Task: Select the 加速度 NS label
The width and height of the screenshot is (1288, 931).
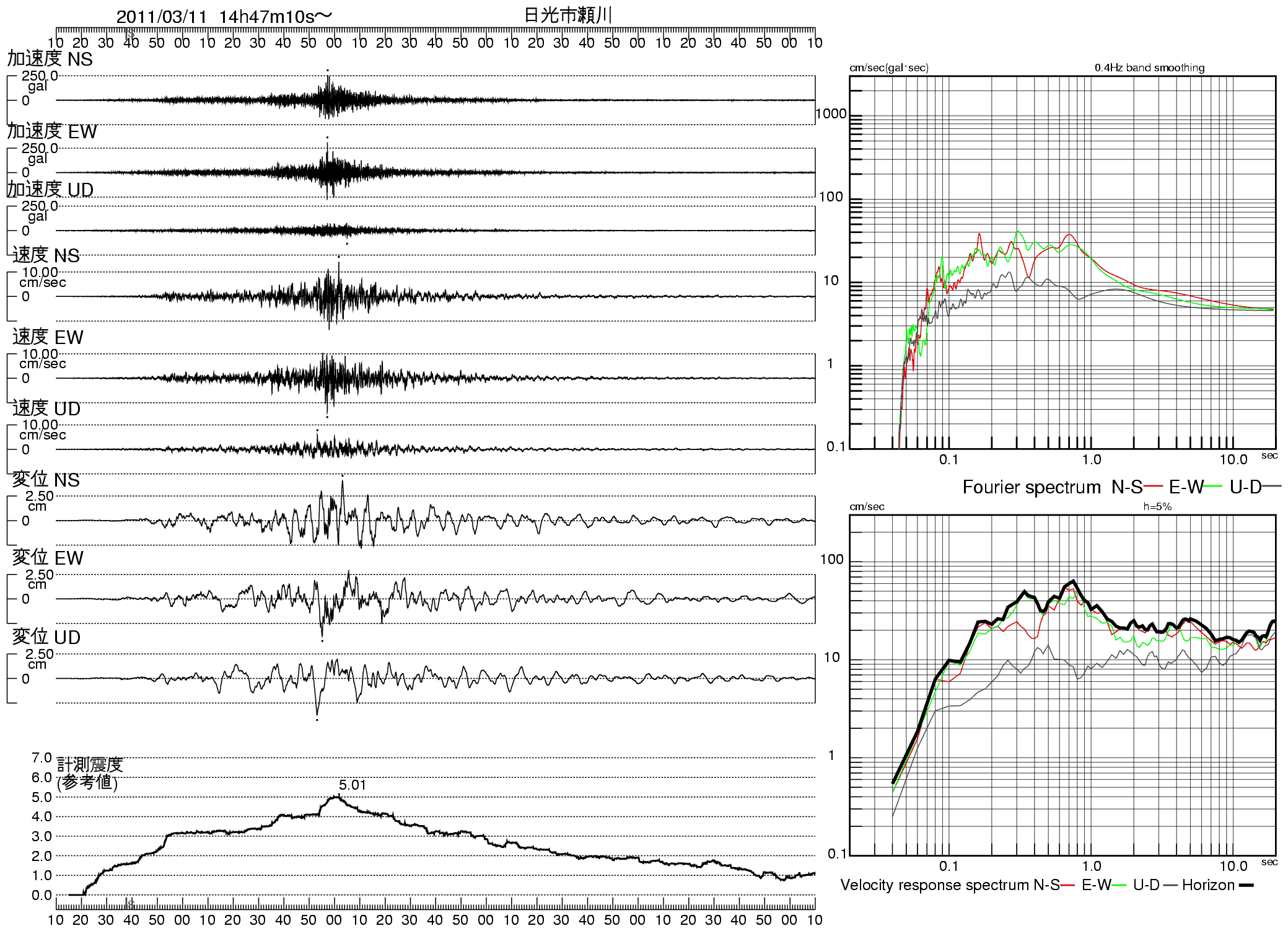Action: click(50, 59)
